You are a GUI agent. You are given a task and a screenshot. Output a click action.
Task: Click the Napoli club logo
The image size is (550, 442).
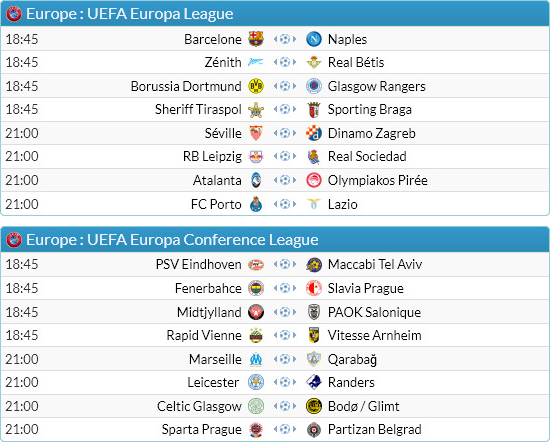point(314,39)
